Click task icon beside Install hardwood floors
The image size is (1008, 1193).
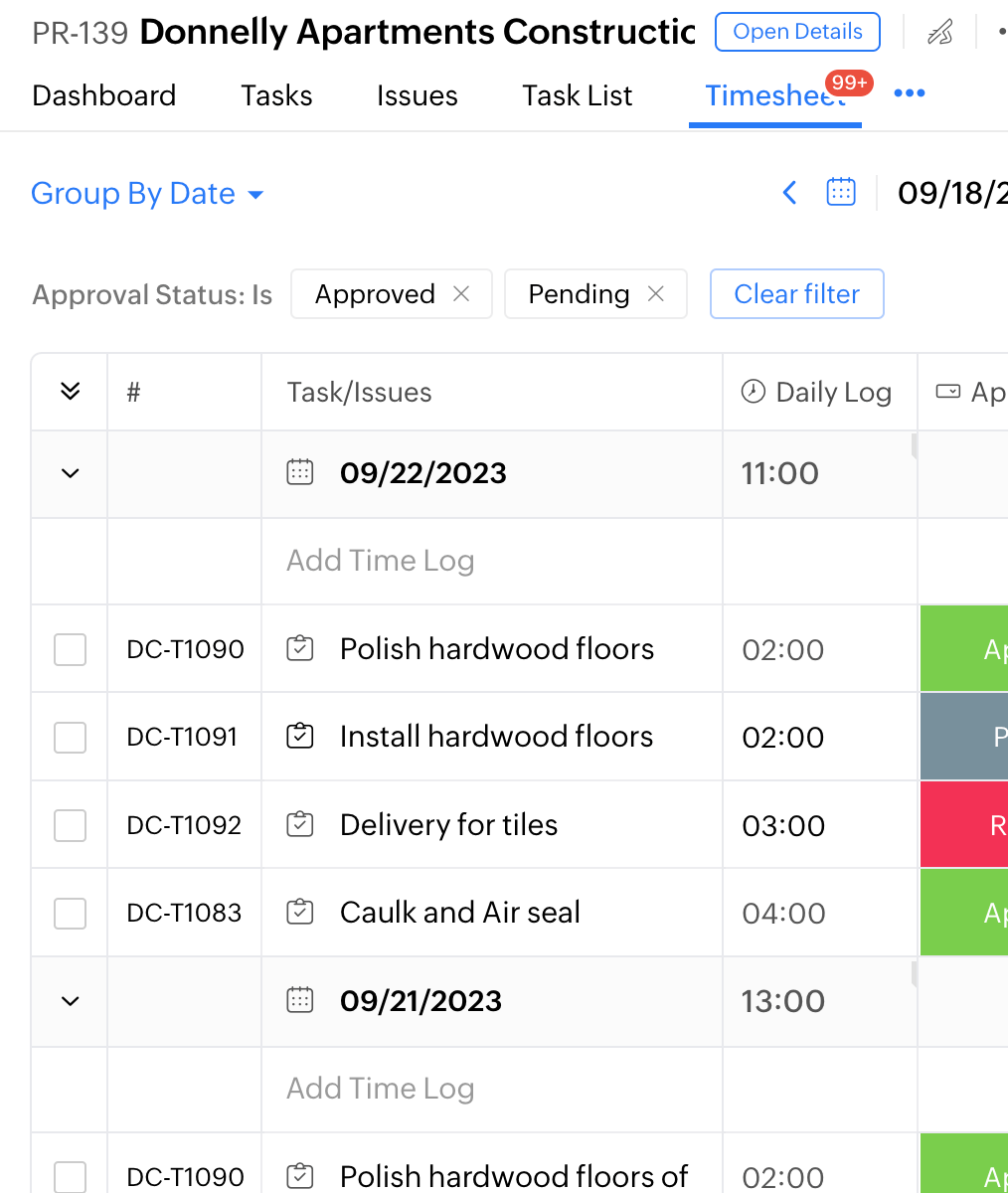coord(300,737)
